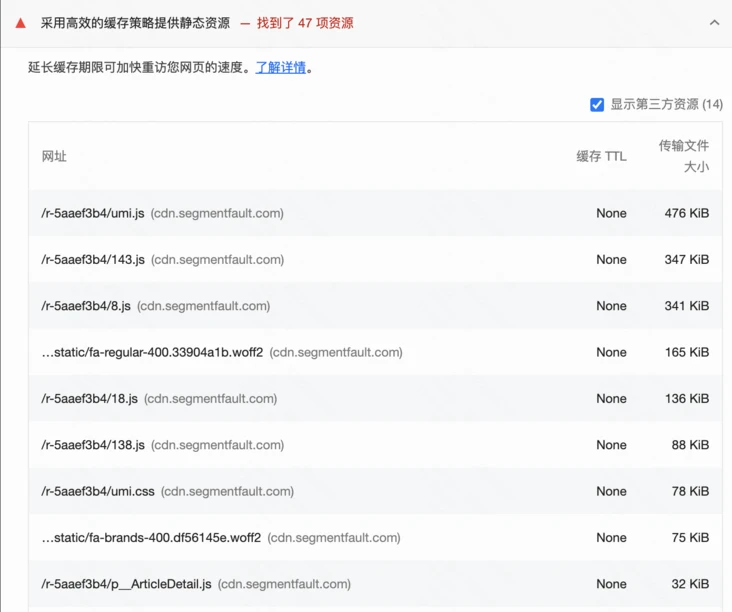Click the 找到了 47 项资源 text
Screen dimensions: 732x612
(305, 23)
